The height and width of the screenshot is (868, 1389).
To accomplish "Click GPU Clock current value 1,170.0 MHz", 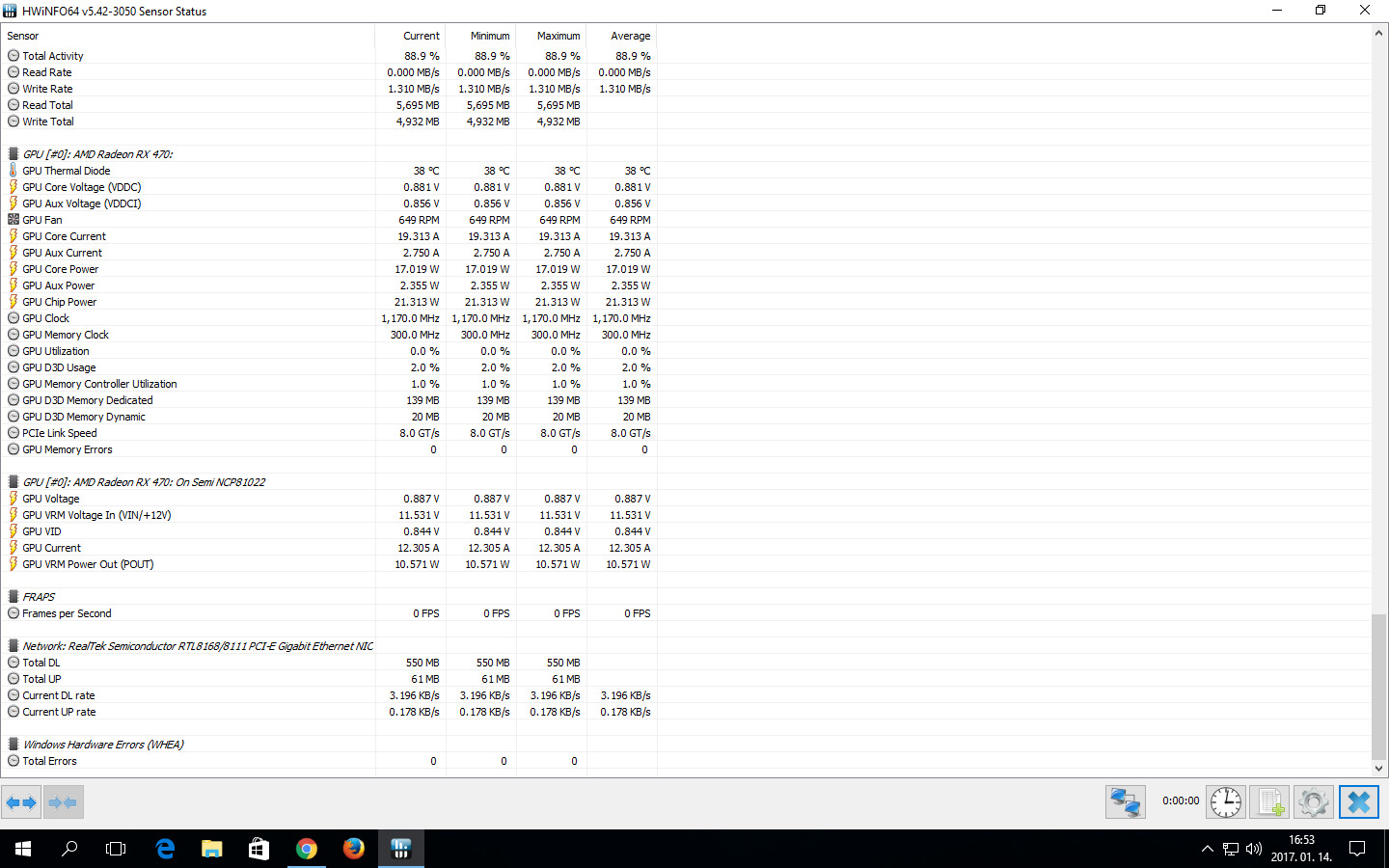I will (x=410, y=318).
